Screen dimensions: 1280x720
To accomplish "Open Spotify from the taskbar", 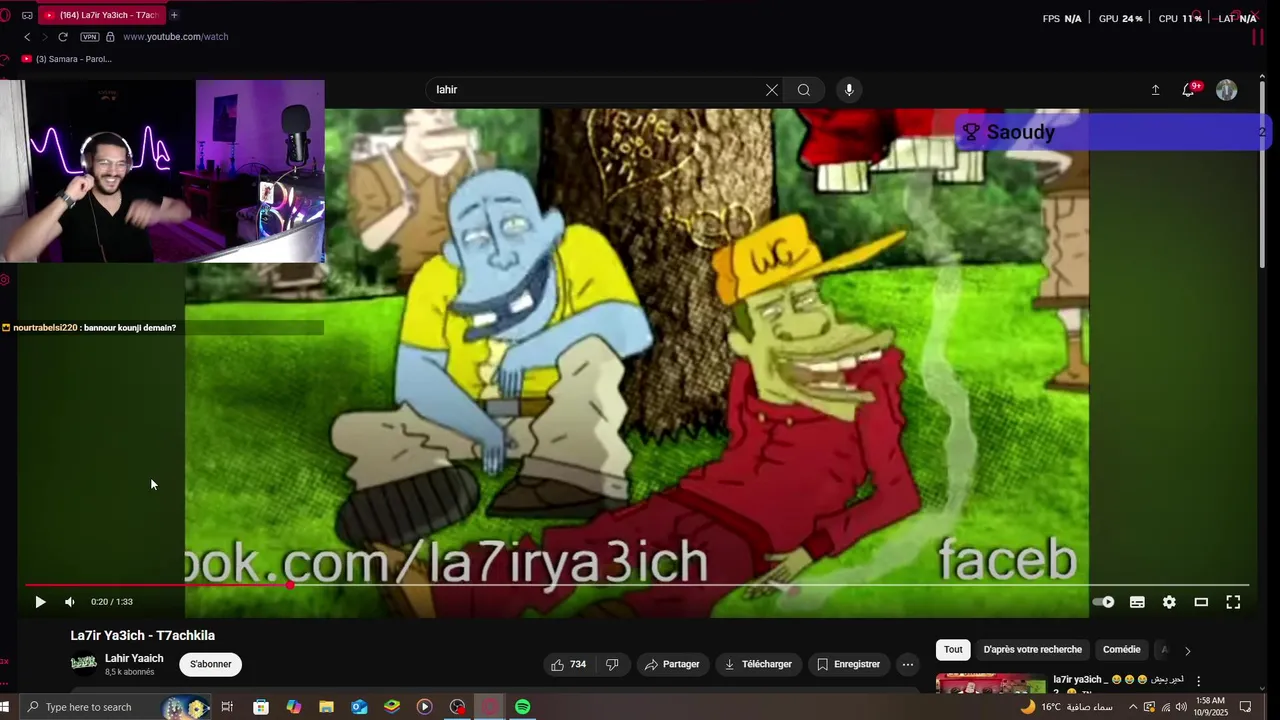I will 522,707.
